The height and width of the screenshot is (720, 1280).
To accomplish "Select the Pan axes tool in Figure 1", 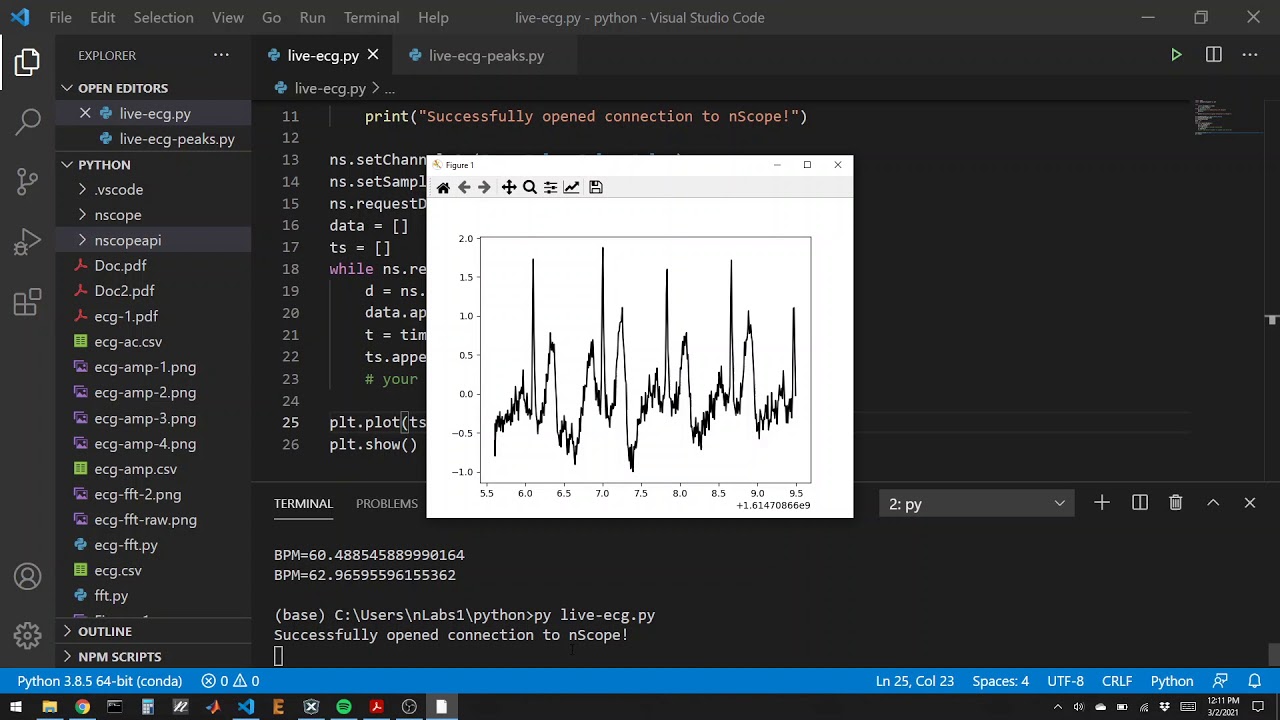I will 509,187.
